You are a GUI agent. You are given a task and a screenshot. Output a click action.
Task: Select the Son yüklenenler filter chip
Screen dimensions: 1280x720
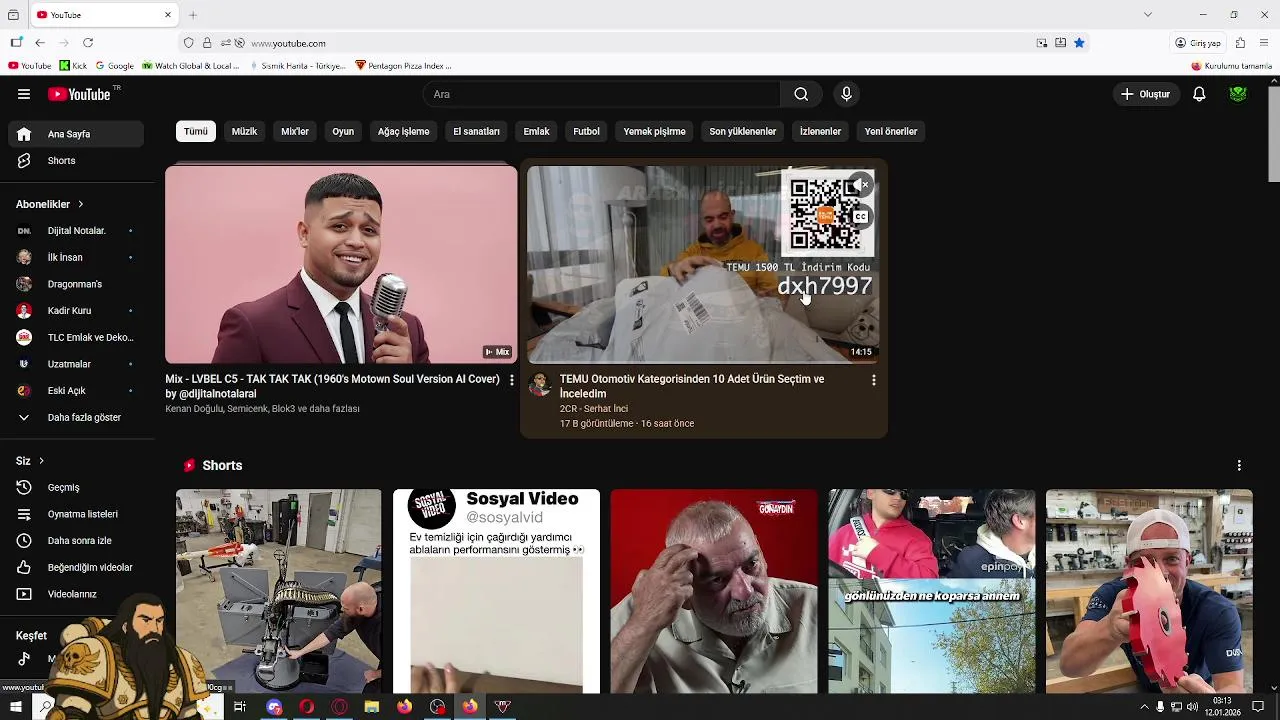pyautogui.click(x=742, y=131)
